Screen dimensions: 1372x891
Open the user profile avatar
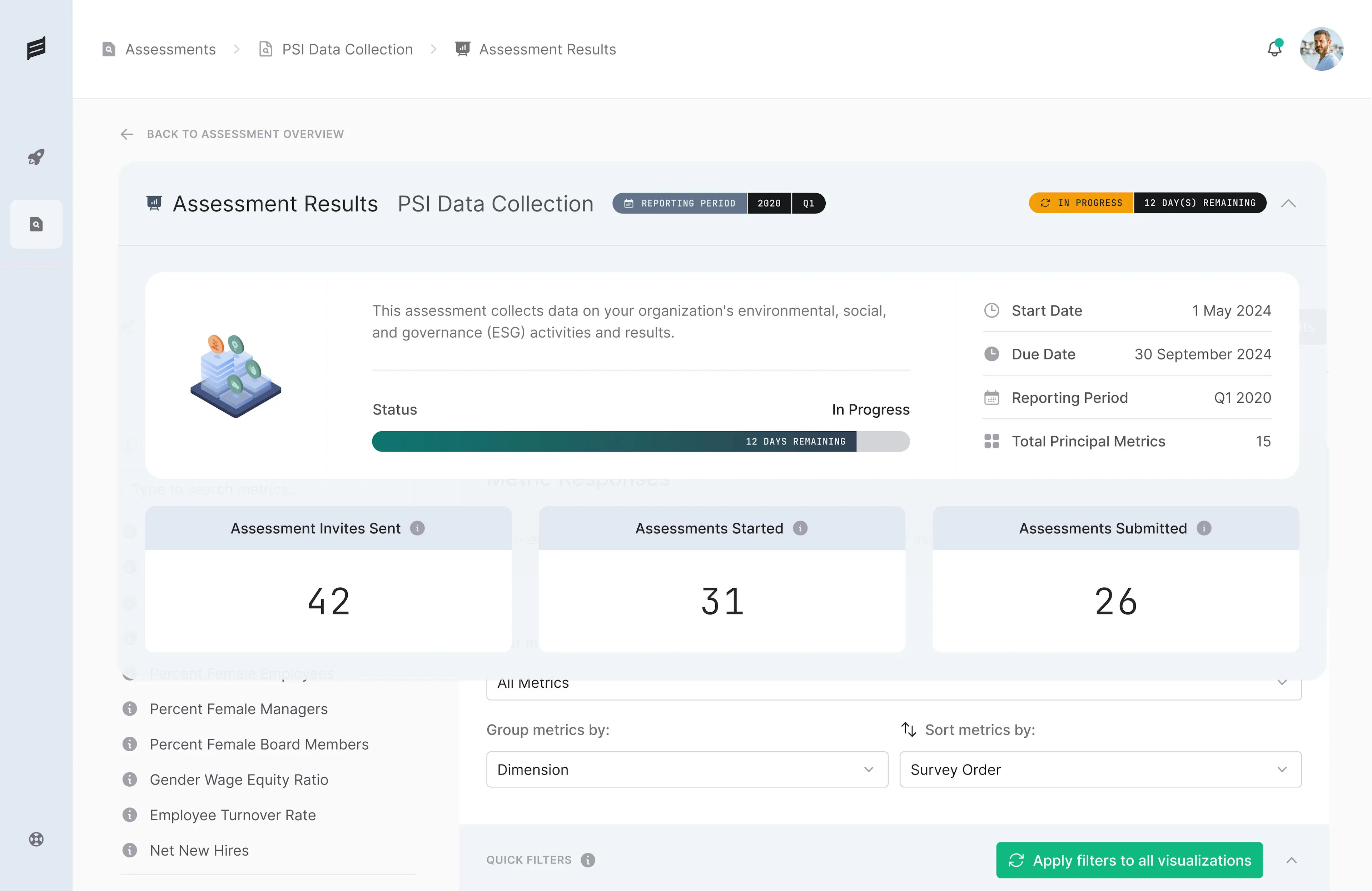(1321, 49)
